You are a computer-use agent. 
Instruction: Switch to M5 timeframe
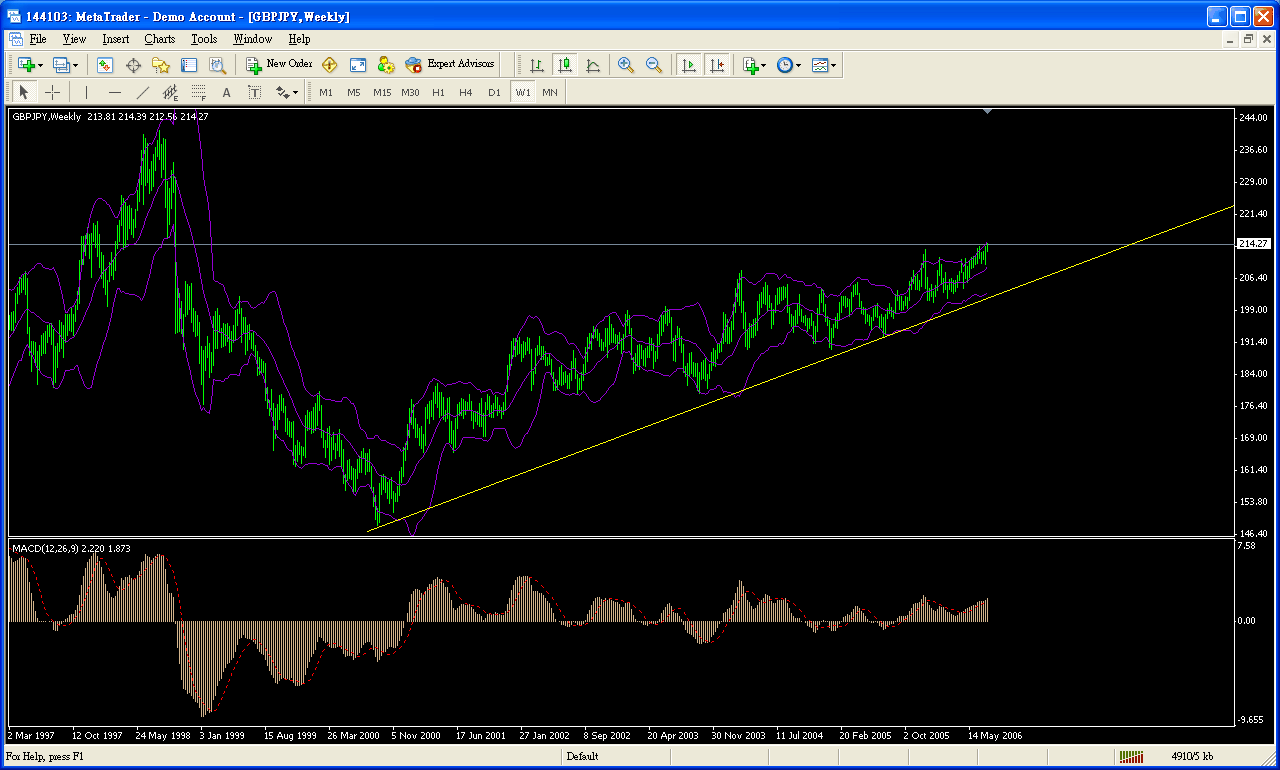pyautogui.click(x=354, y=92)
